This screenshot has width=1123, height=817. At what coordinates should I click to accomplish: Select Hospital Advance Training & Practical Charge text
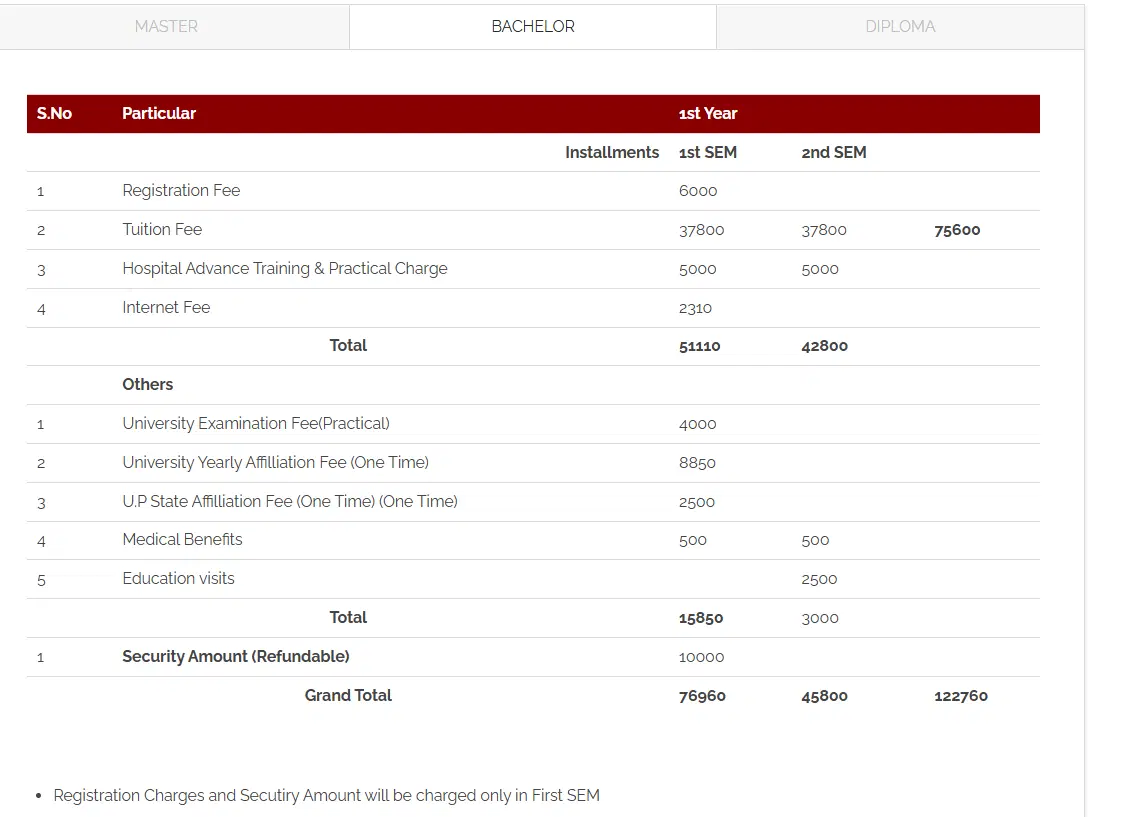(285, 269)
